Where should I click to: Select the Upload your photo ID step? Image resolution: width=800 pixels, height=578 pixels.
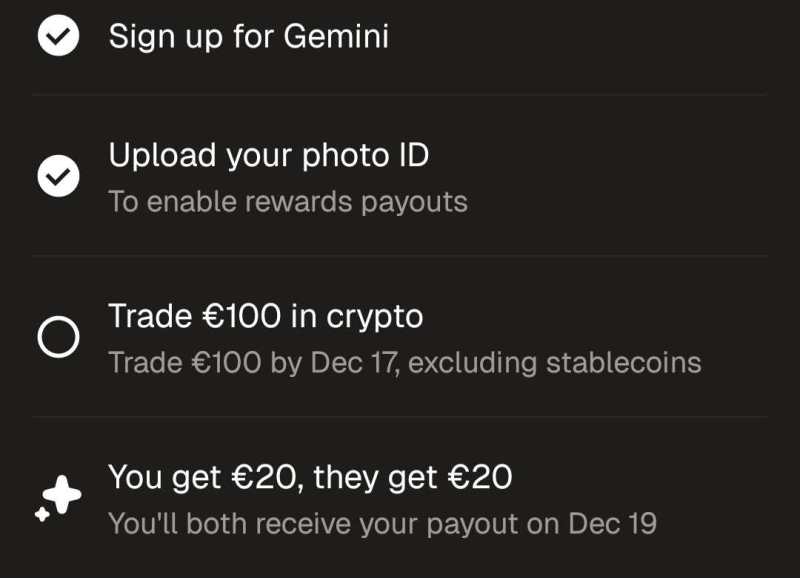[268, 155]
